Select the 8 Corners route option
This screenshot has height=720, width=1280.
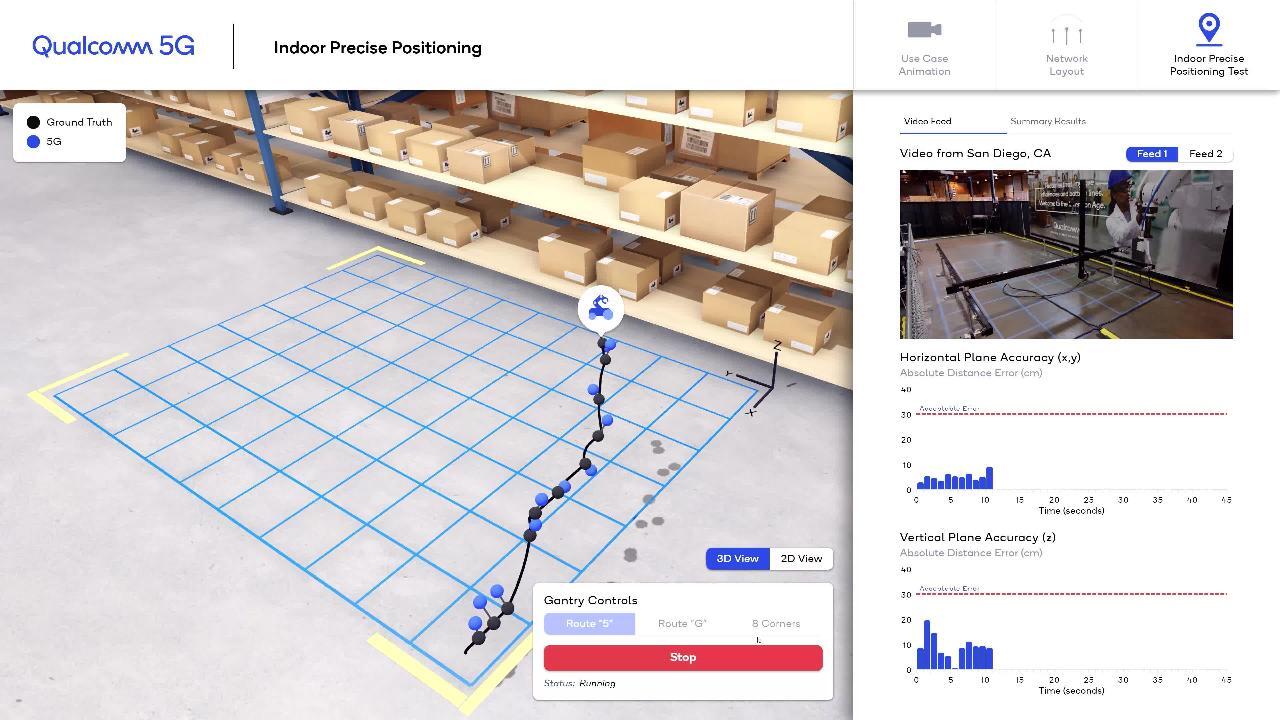point(775,623)
